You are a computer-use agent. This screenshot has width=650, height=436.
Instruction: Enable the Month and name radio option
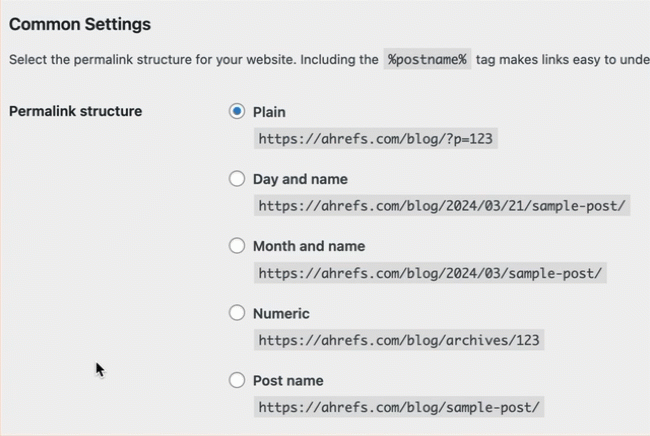tap(237, 246)
